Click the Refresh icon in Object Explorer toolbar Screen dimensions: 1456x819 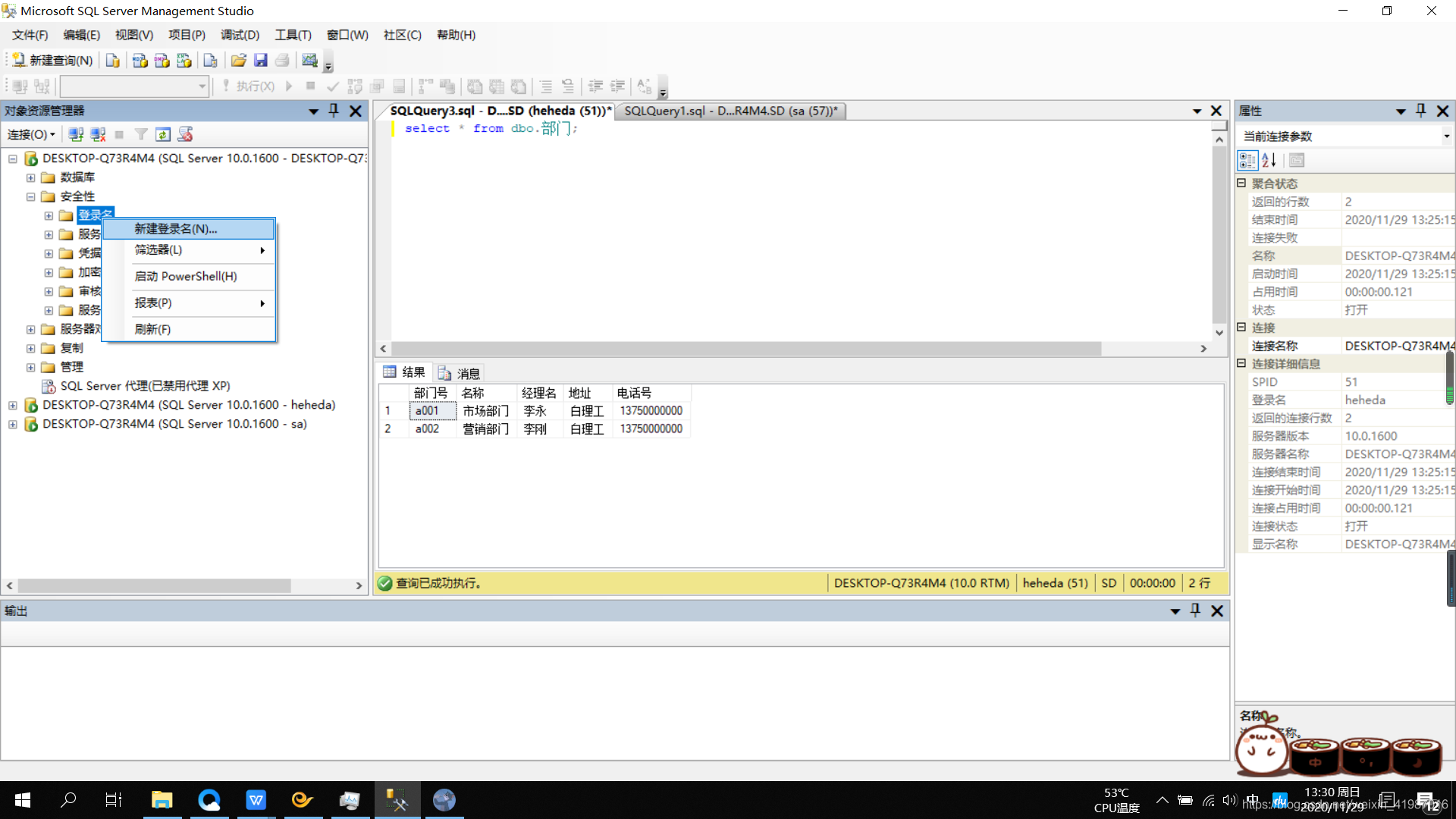[x=163, y=134]
